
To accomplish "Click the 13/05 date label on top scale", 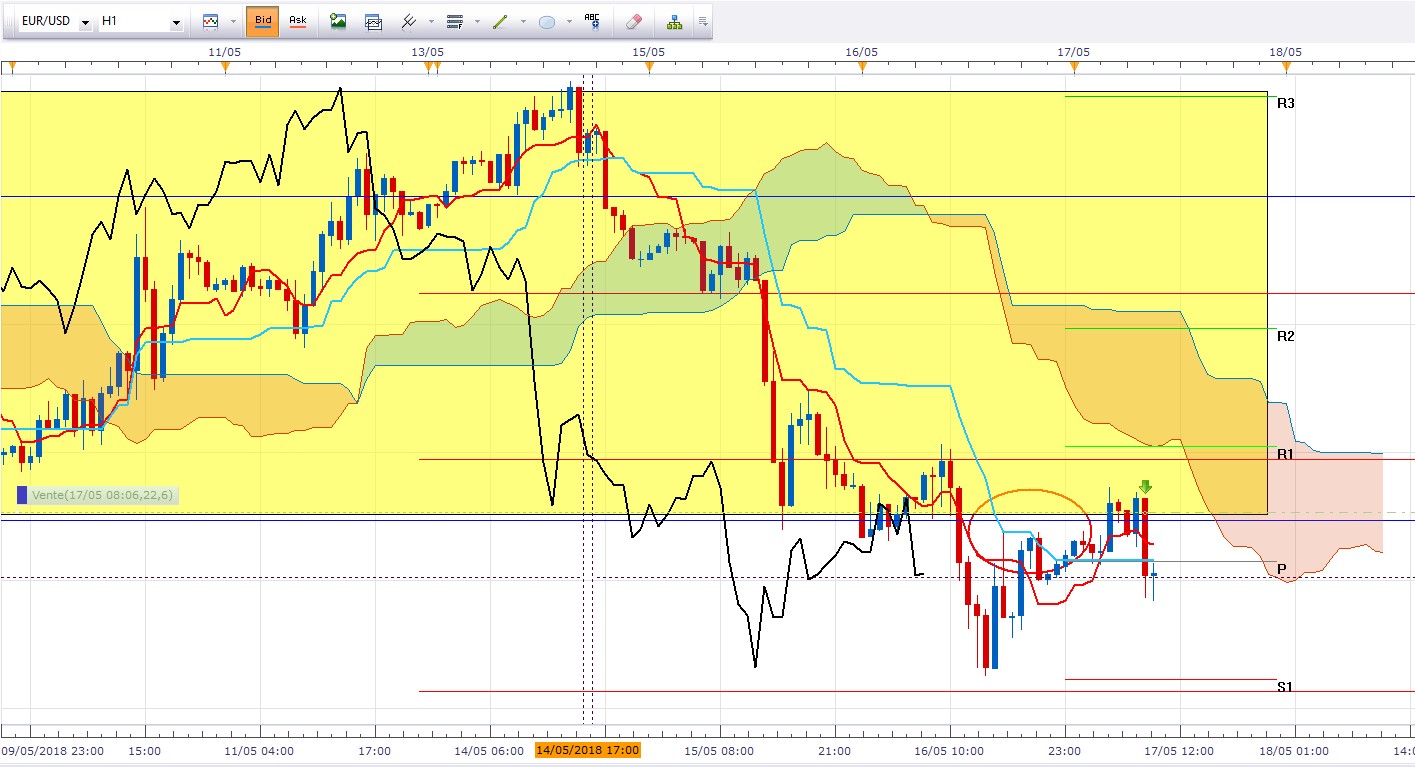I will click(427, 50).
